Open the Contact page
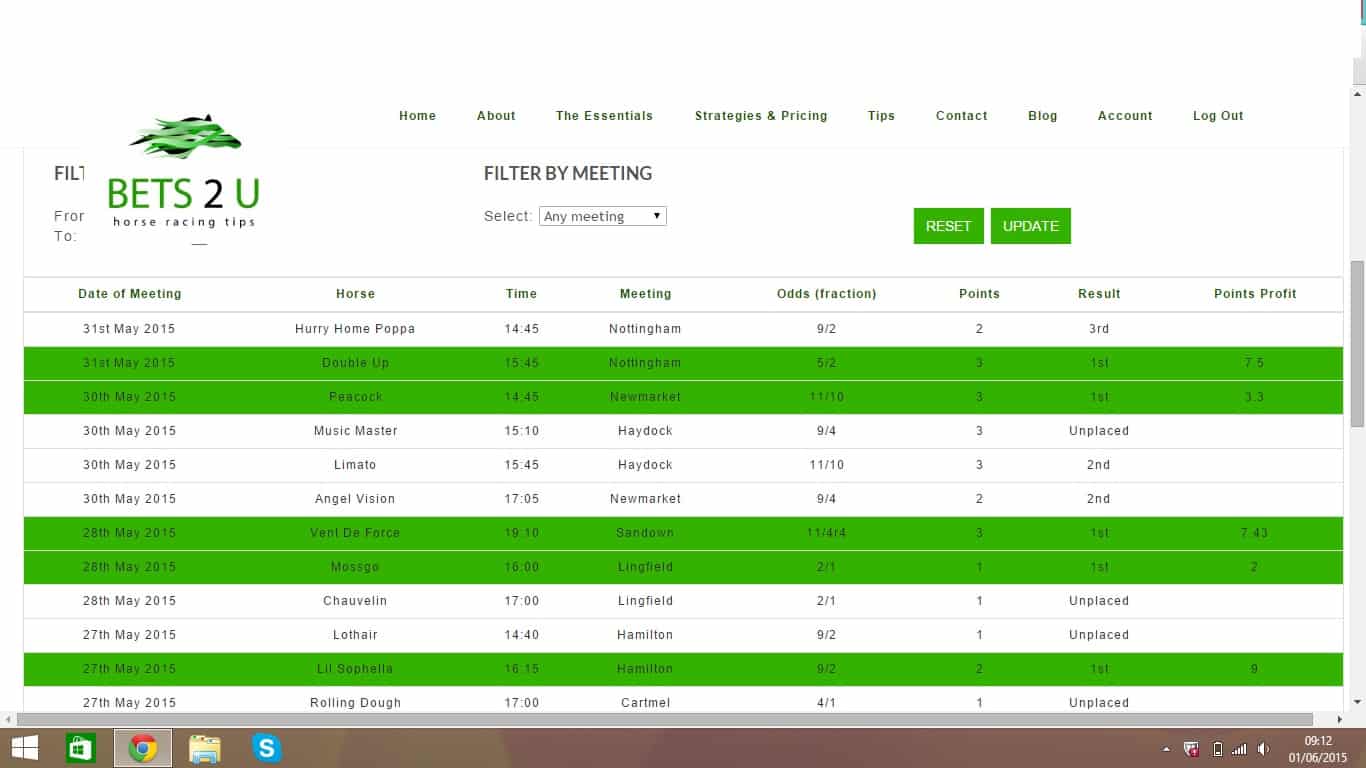This screenshot has width=1366, height=768. click(962, 116)
